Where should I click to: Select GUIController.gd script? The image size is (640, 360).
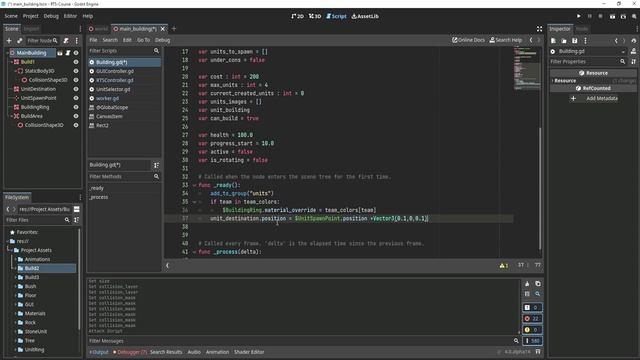115,71
